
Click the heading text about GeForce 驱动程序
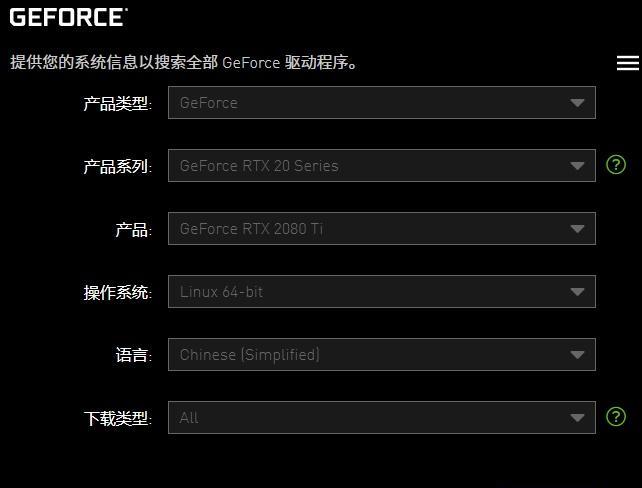click(x=184, y=62)
